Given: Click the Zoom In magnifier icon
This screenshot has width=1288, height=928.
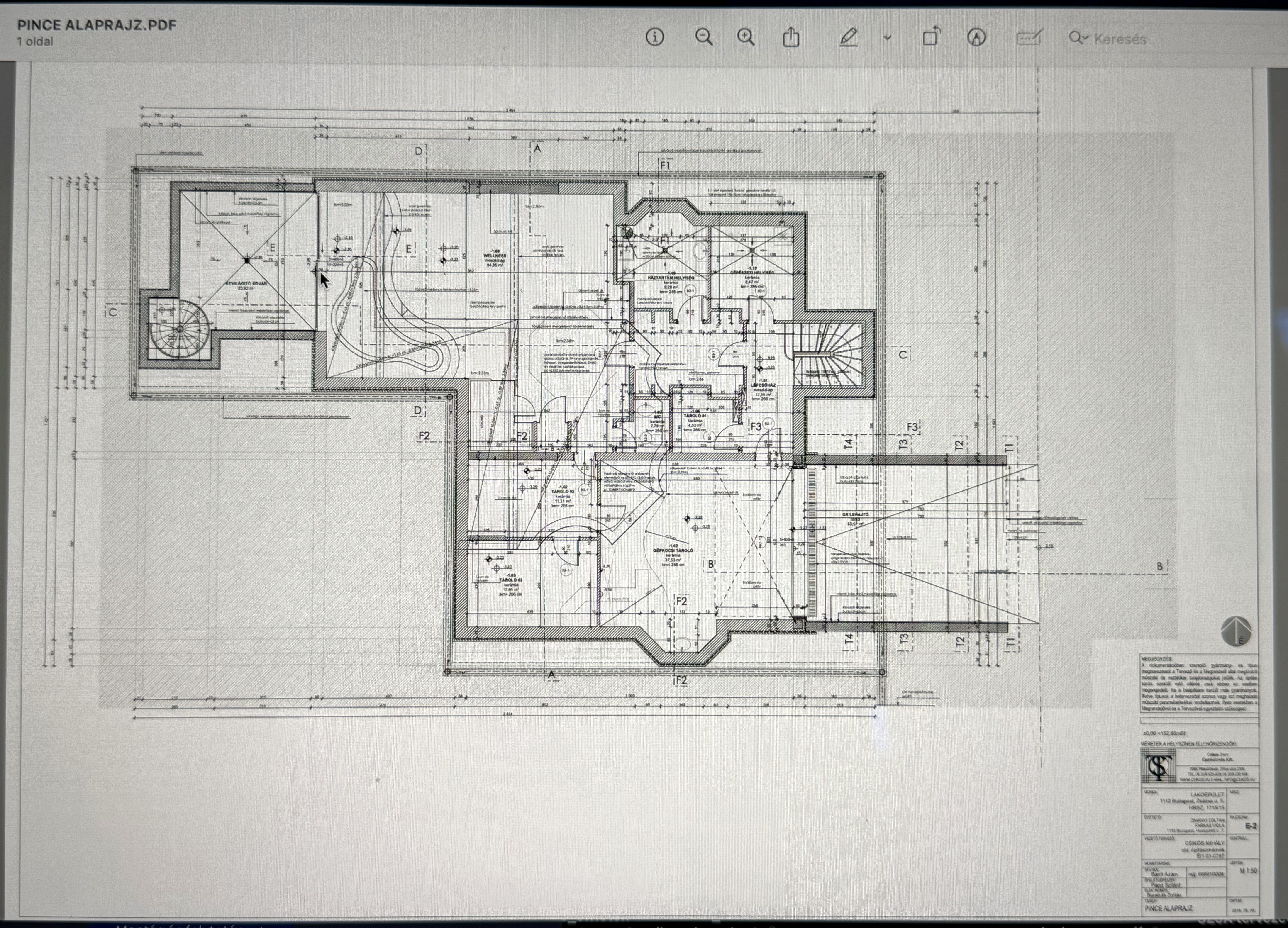Looking at the screenshot, I should [746, 37].
